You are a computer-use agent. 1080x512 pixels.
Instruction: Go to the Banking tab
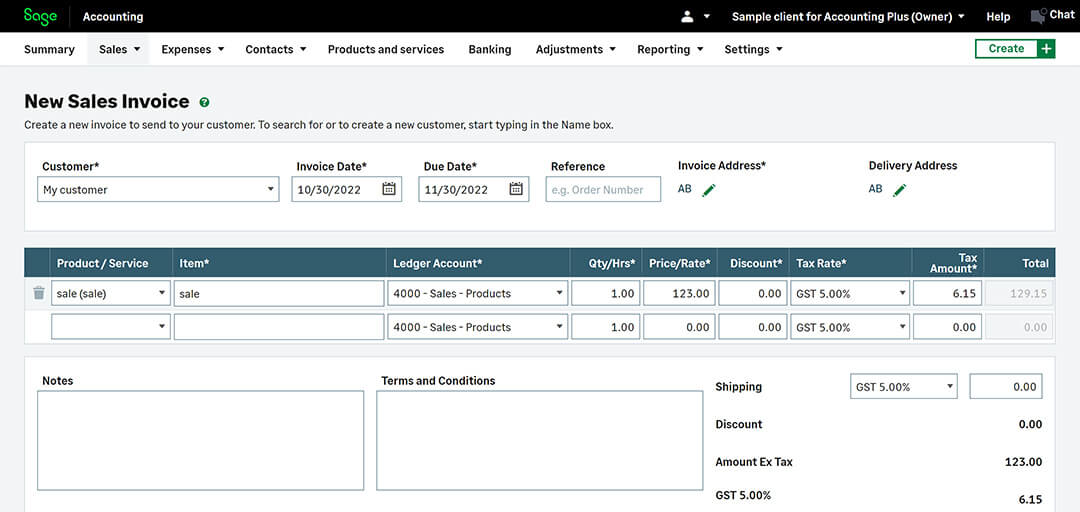point(490,50)
